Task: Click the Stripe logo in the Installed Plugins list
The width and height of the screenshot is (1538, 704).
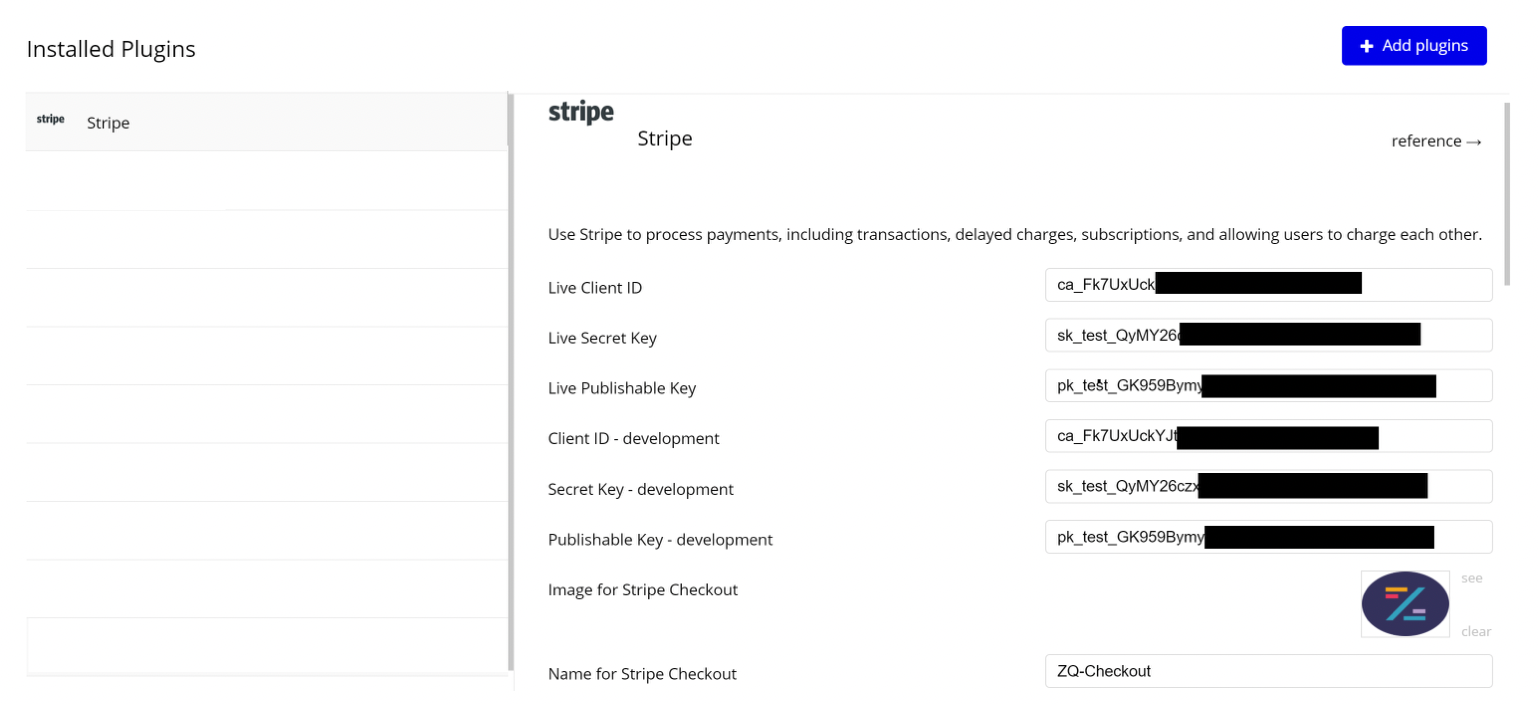Action: pos(50,119)
